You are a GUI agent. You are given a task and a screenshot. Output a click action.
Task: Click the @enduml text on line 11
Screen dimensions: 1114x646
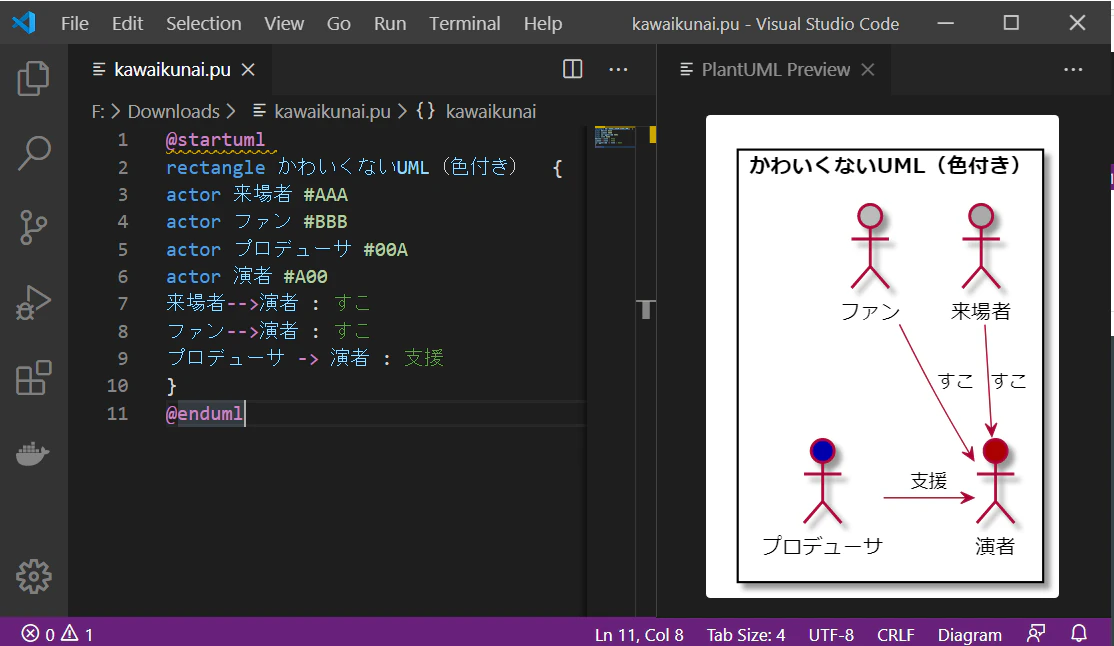(205, 414)
